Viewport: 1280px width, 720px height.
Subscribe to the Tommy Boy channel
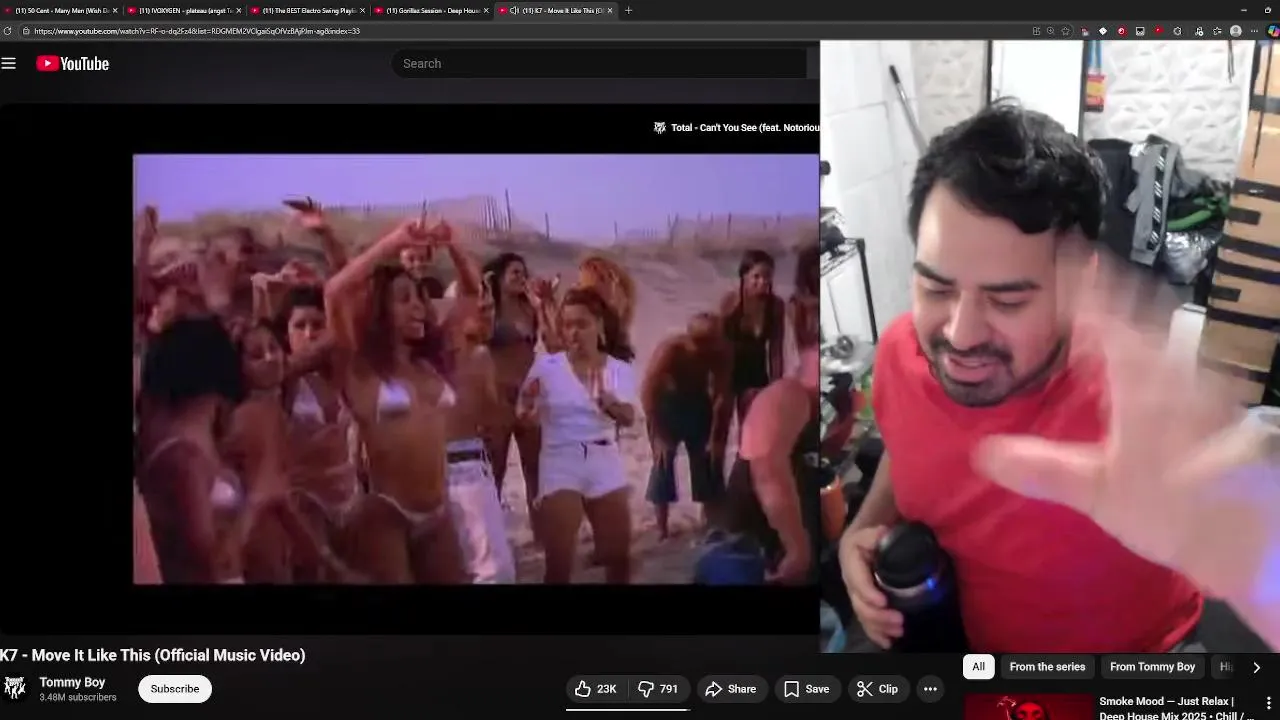point(175,689)
